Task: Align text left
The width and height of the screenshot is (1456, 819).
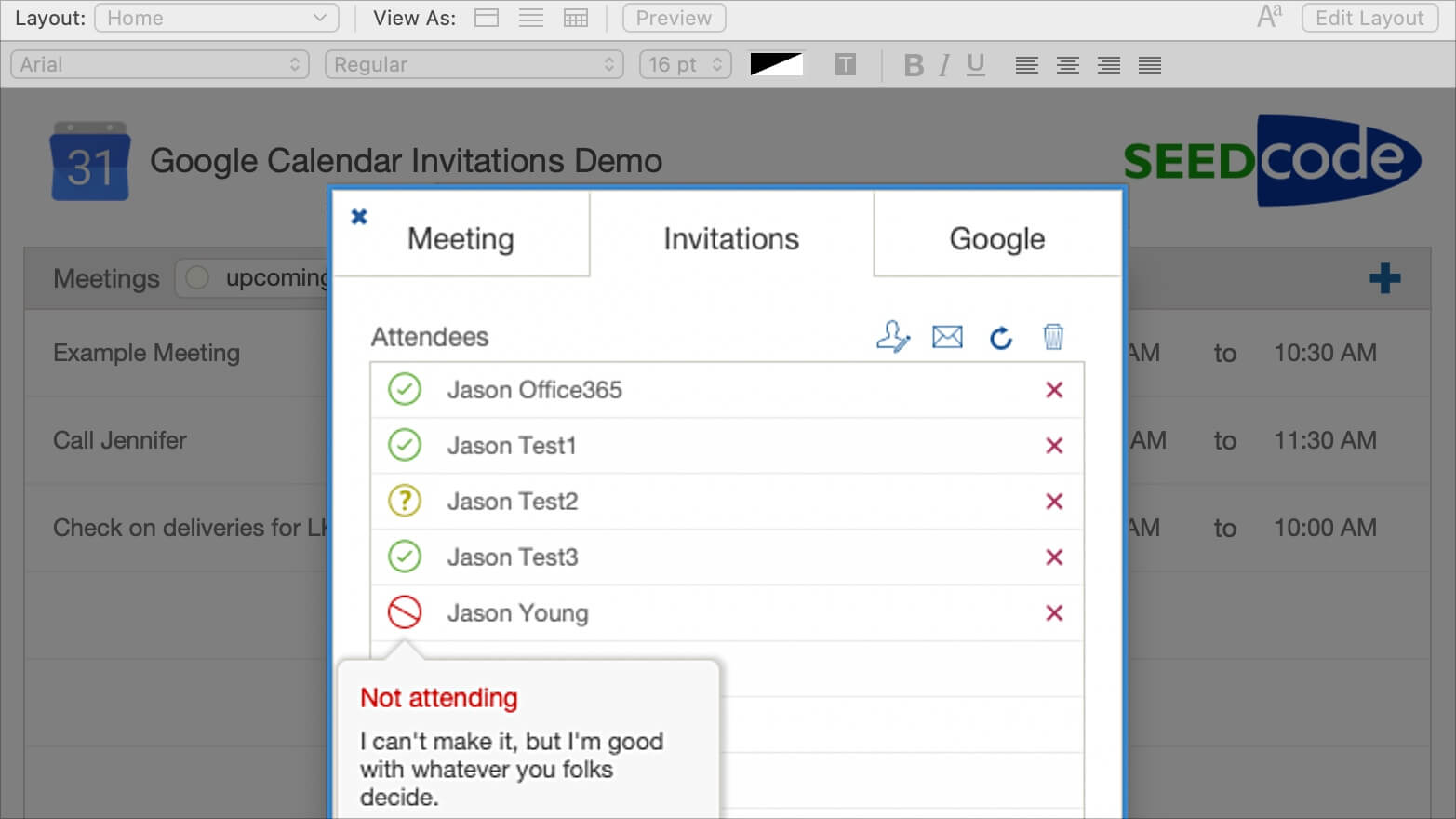Action: 1026,64
